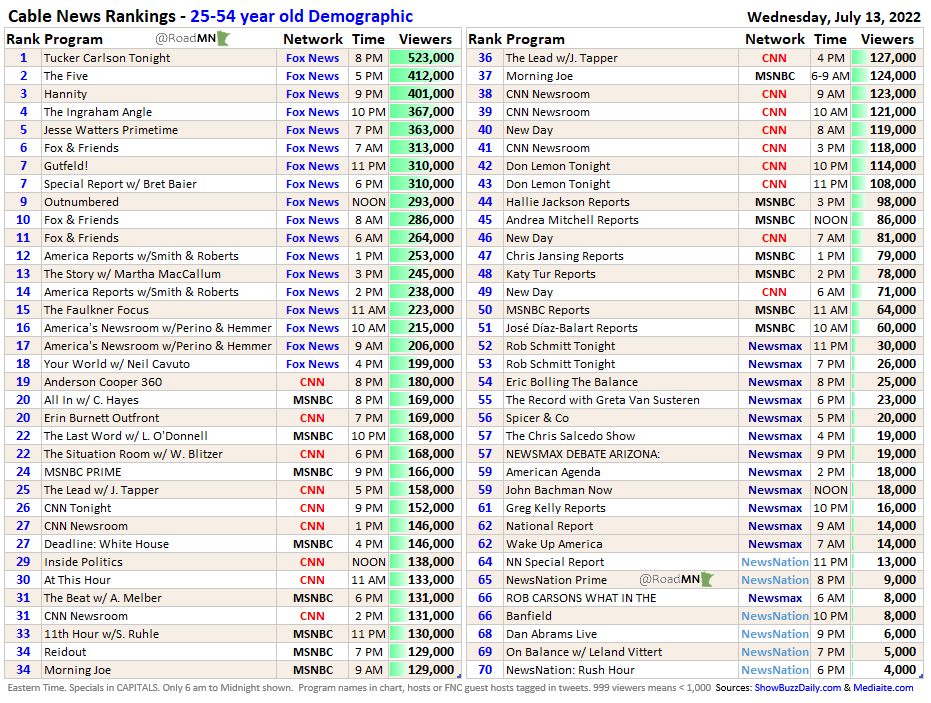Image resolution: width=931 pixels, height=703 pixels.
Task: Select 'Andrea Mitchell Reports' program cell
Action: click(621, 220)
